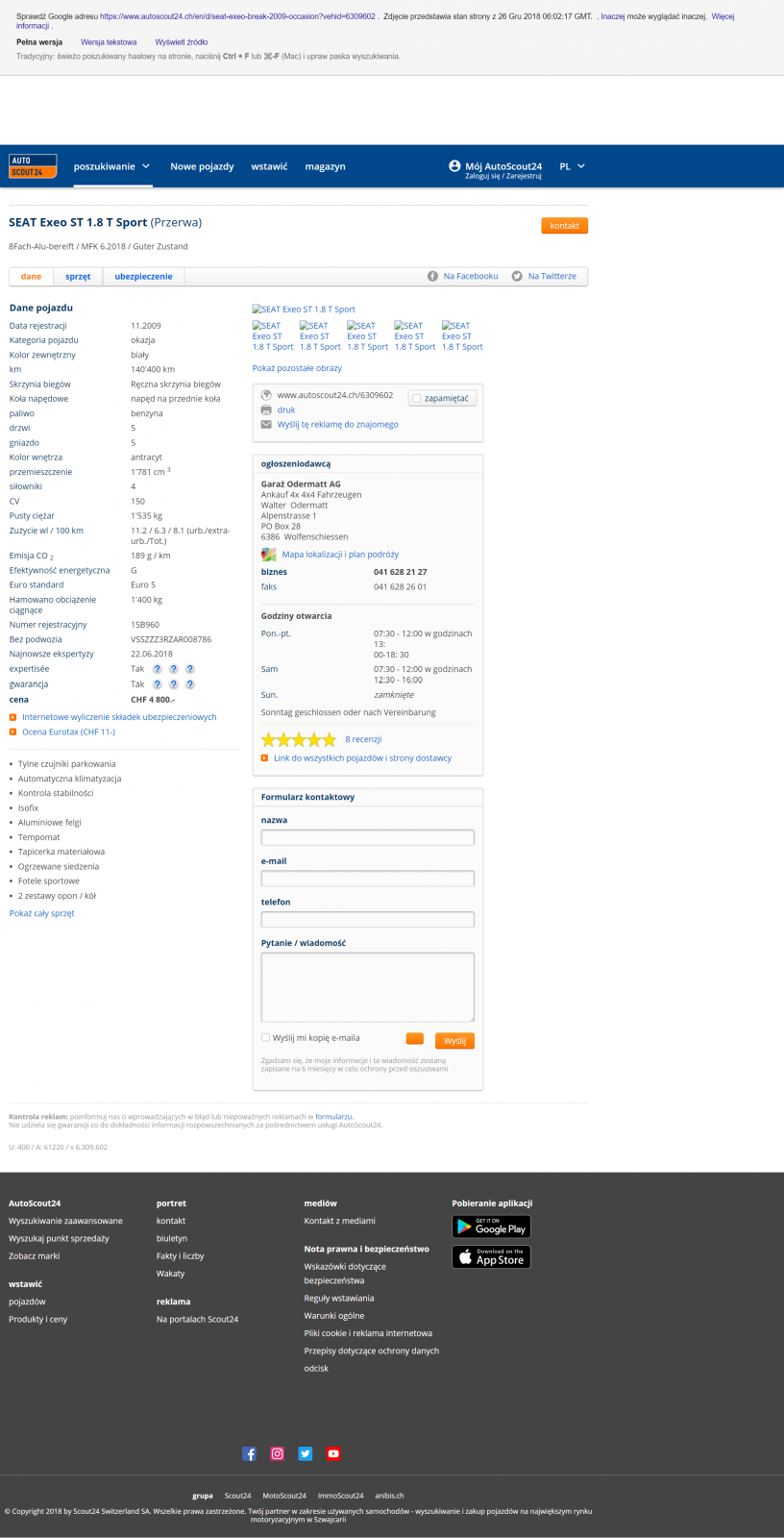Share listing via Na Twitterze icon
Screen dimensions: 784x1538
pos(517,276)
